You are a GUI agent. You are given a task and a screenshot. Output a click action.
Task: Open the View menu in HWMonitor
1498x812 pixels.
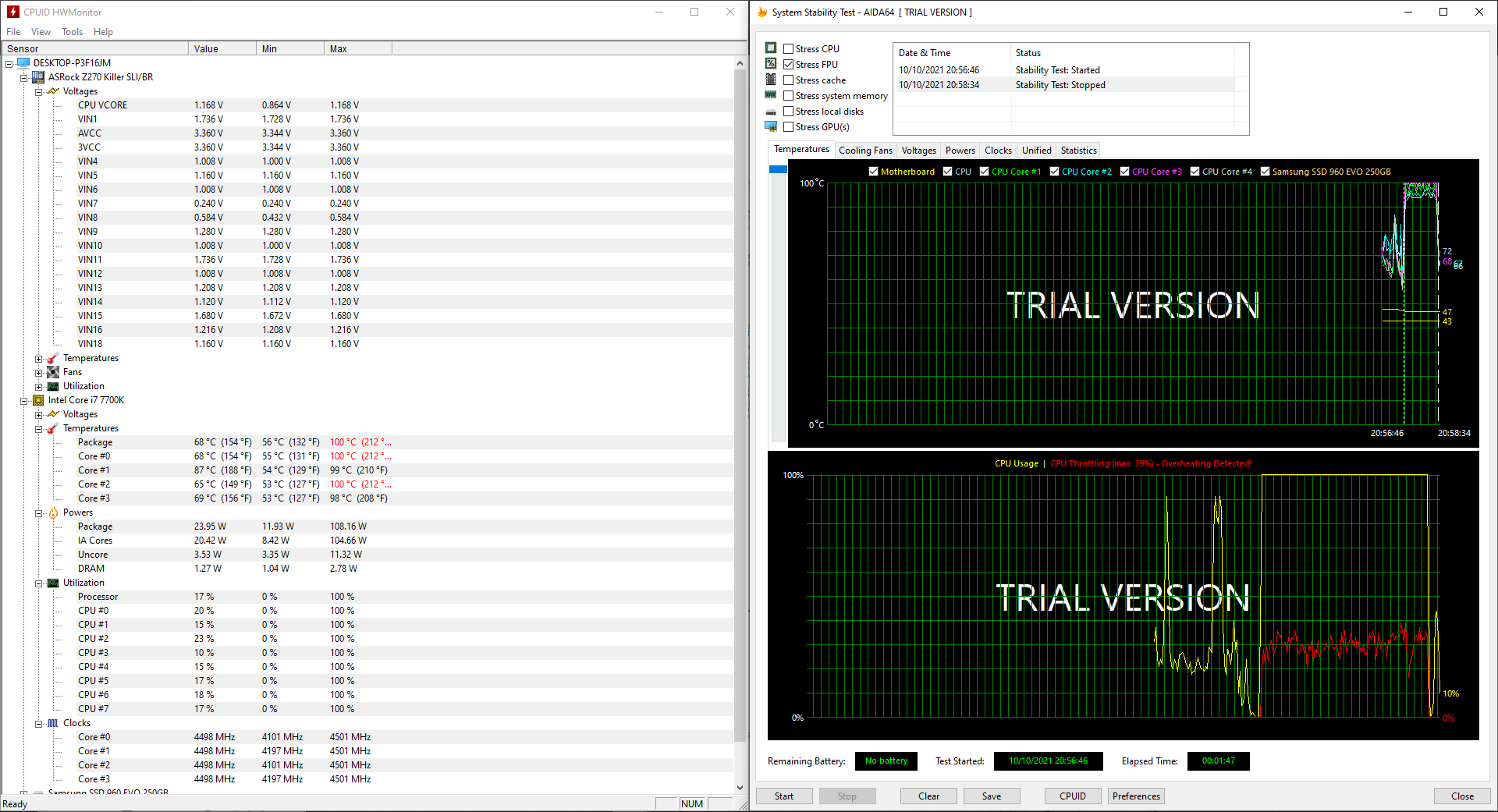(x=41, y=32)
